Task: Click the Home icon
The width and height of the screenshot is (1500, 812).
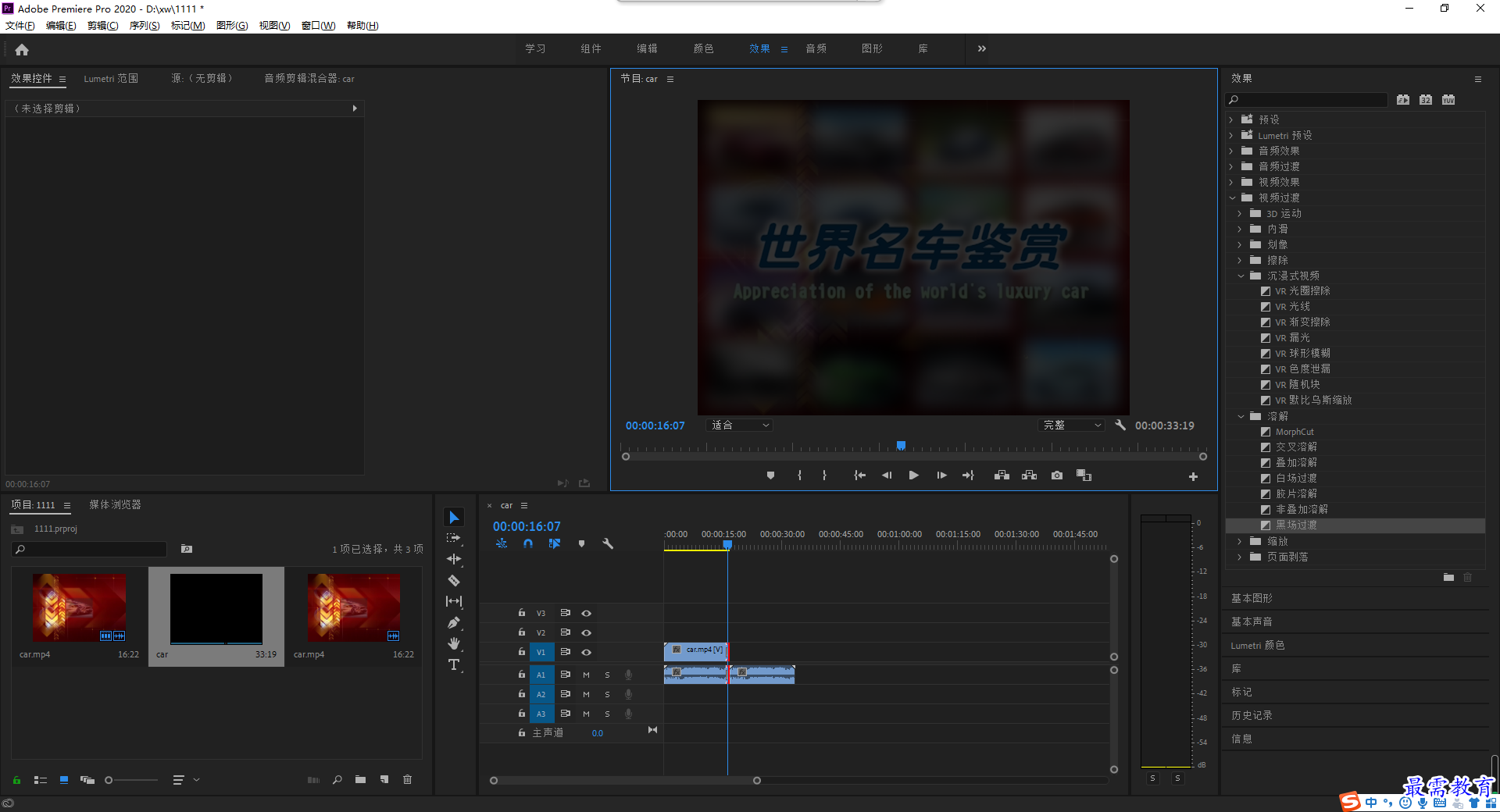Action: pos(22,49)
